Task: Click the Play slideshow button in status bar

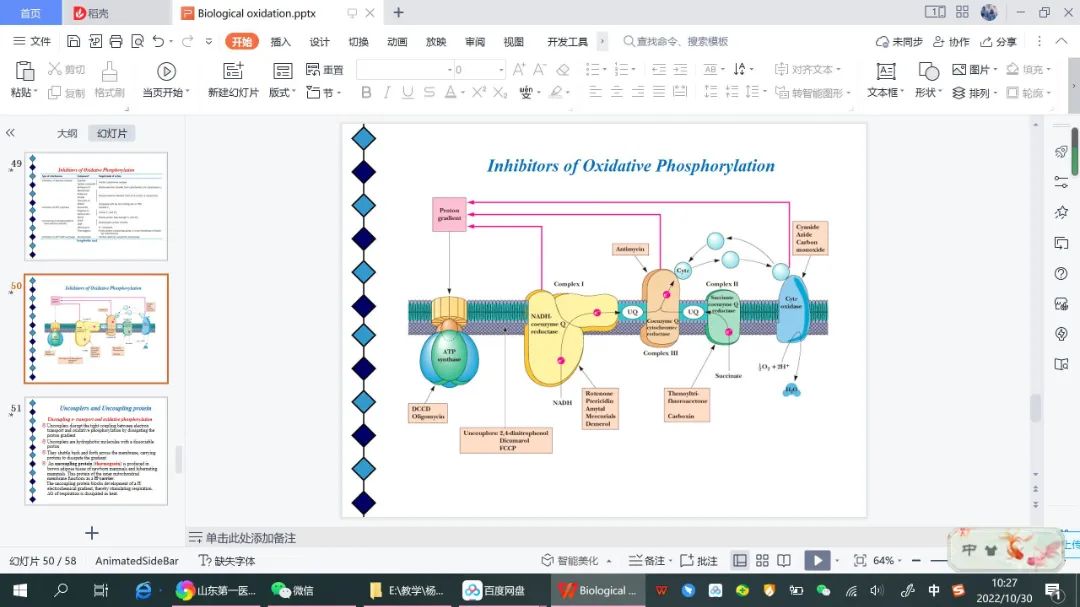Action: [x=817, y=561]
